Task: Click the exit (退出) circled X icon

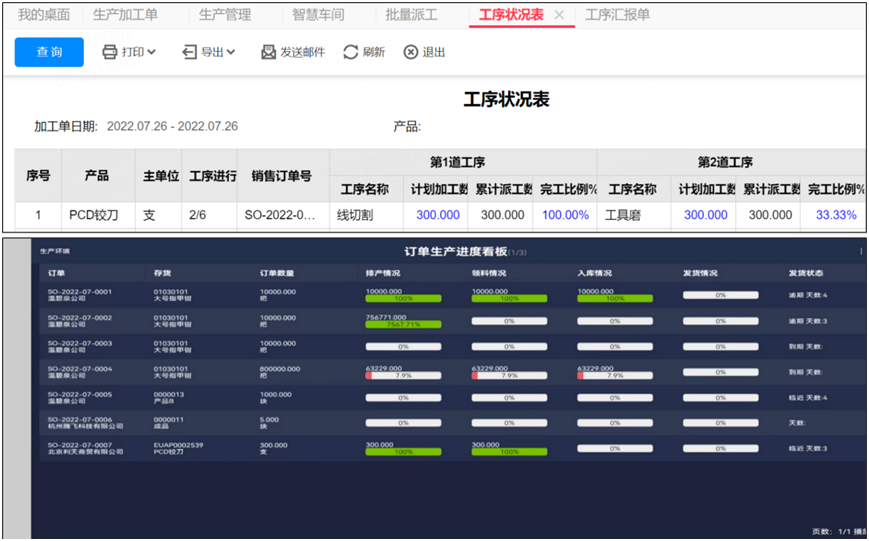Action: tap(410, 52)
